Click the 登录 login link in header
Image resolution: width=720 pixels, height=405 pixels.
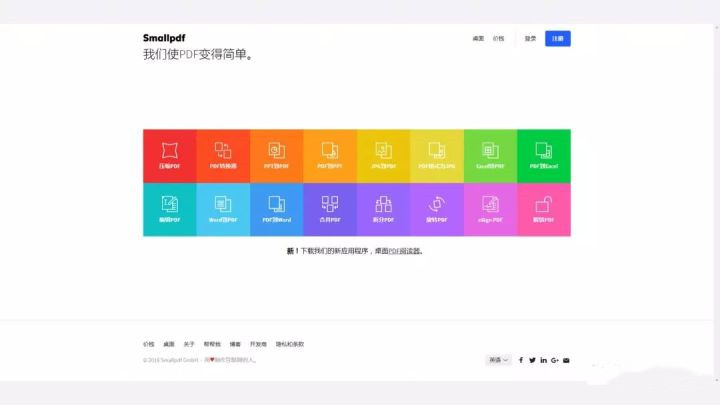(530, 39)
